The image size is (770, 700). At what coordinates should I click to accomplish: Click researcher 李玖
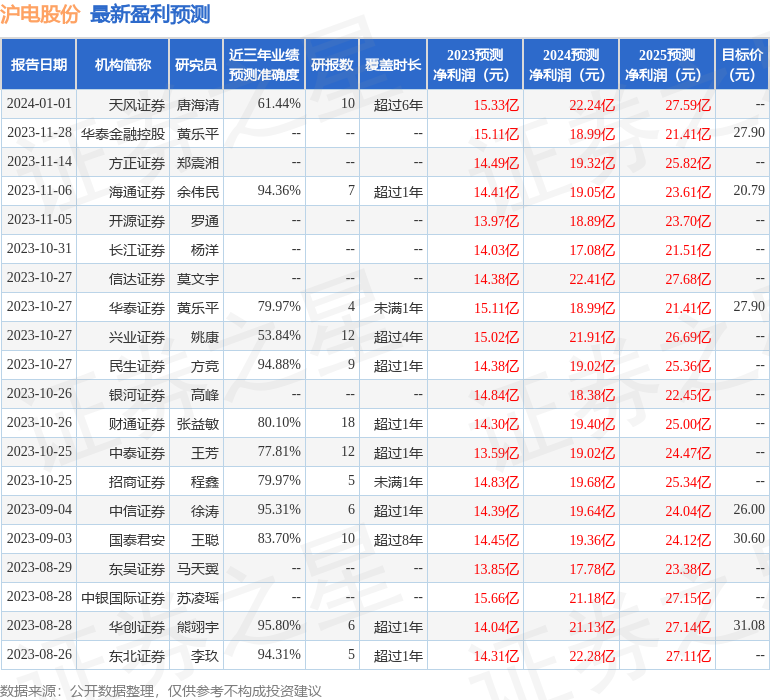pos(205,656)
